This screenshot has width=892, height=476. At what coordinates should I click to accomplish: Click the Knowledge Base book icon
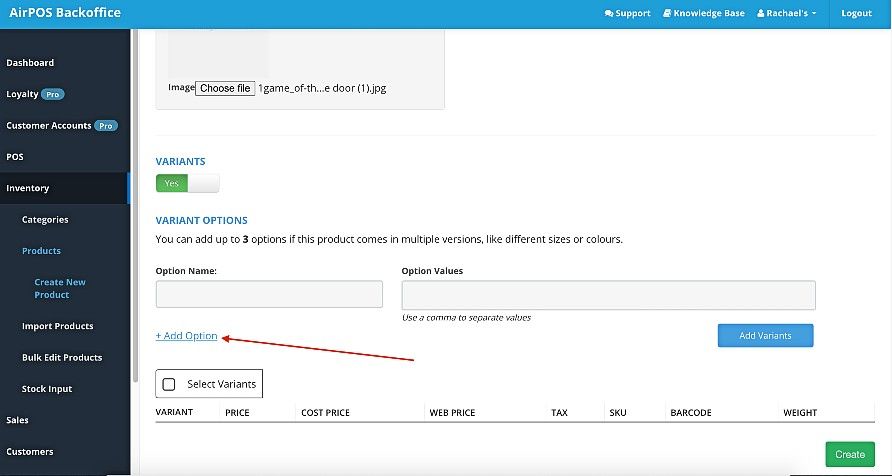pyautogui.click(x=667, y=13)
